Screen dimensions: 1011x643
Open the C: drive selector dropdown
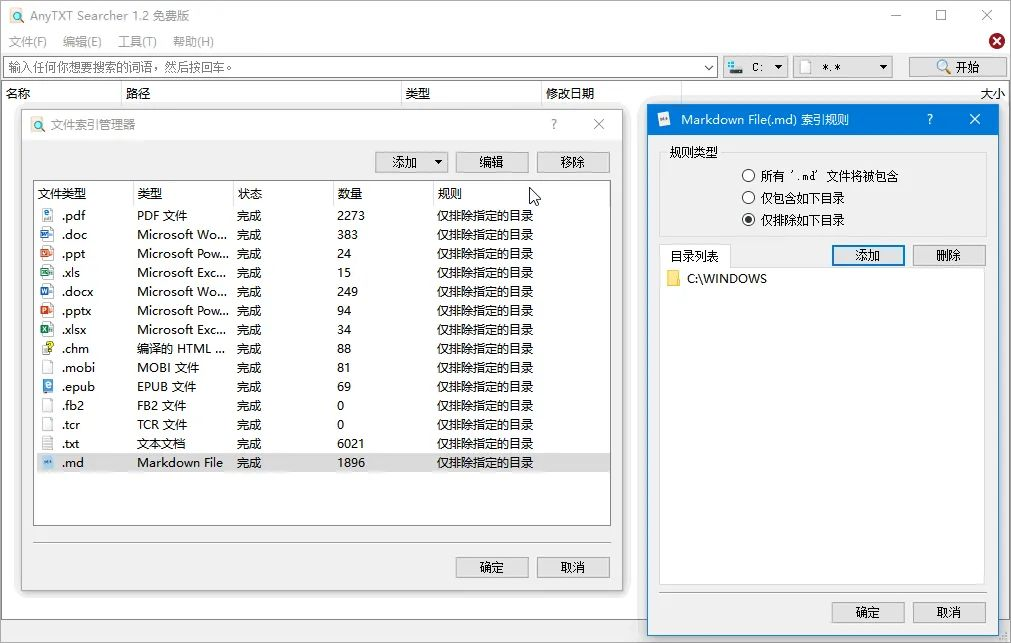point(778,67)
